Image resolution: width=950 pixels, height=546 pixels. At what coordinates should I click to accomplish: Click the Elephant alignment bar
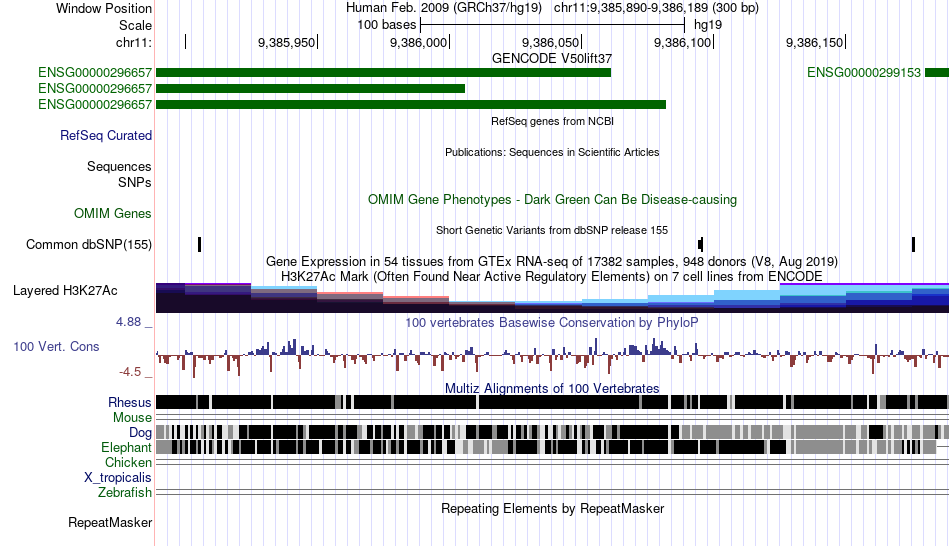coord(552,447)
